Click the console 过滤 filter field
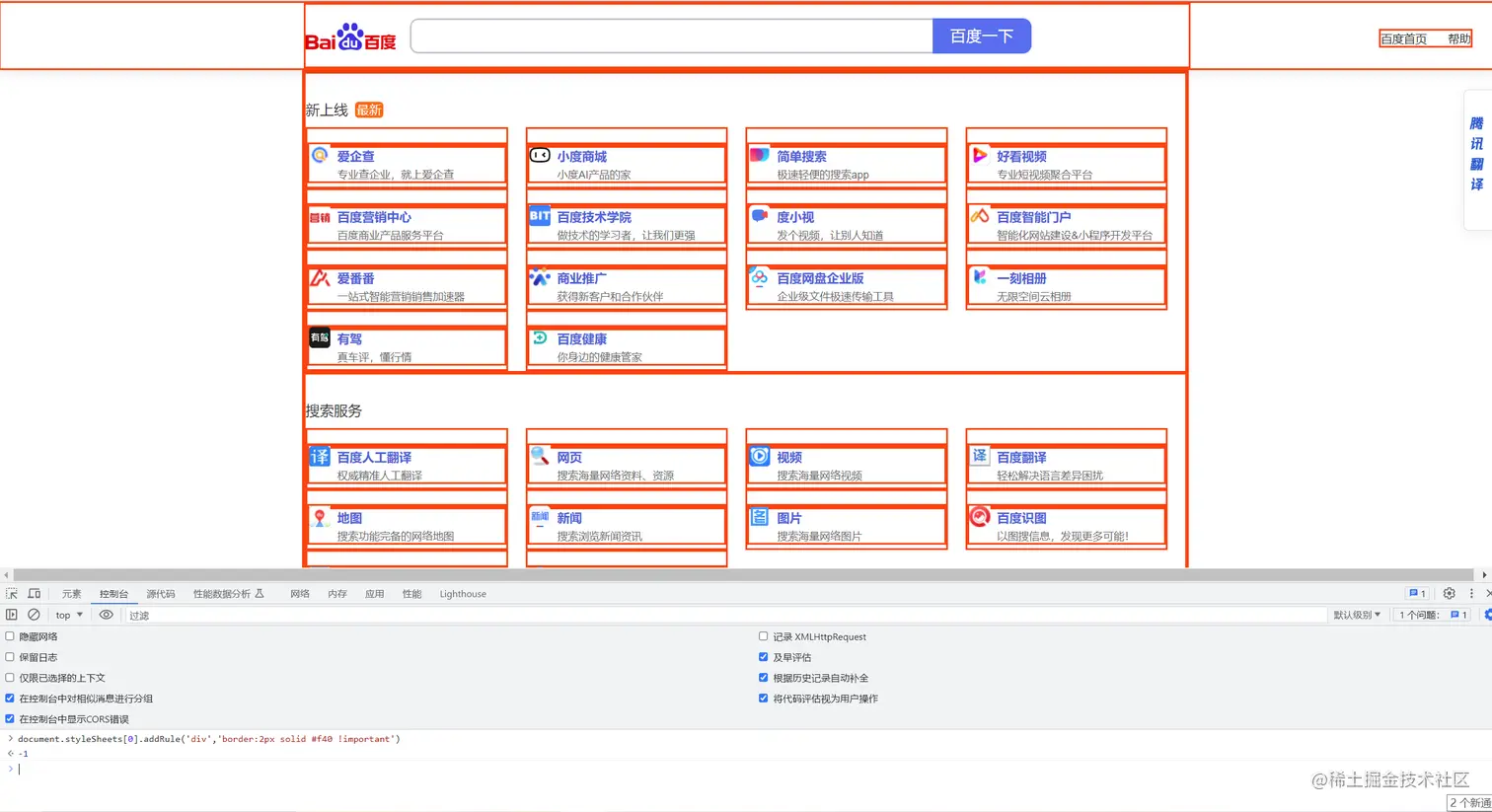Screen dimensions: 1492x812 tap(725, 615)
